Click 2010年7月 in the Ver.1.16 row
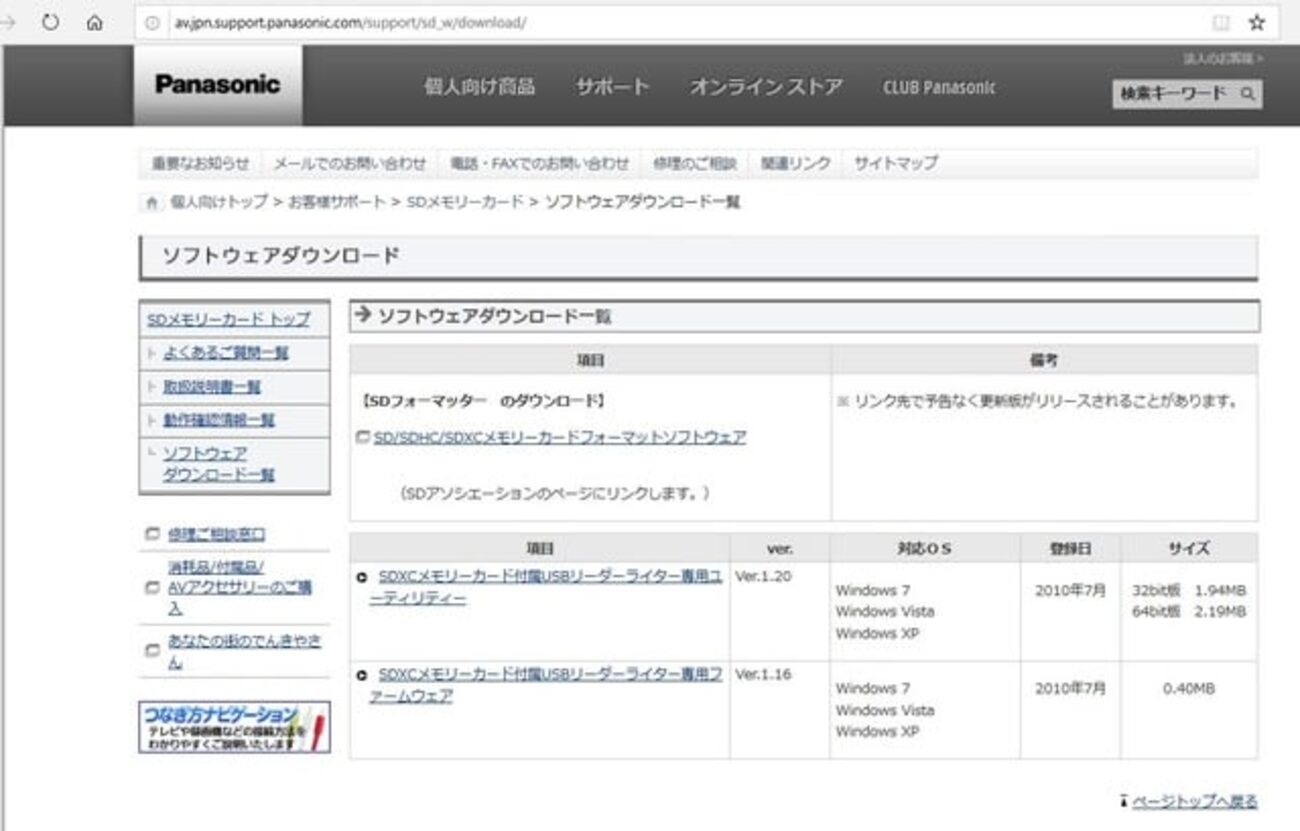 1070,689
